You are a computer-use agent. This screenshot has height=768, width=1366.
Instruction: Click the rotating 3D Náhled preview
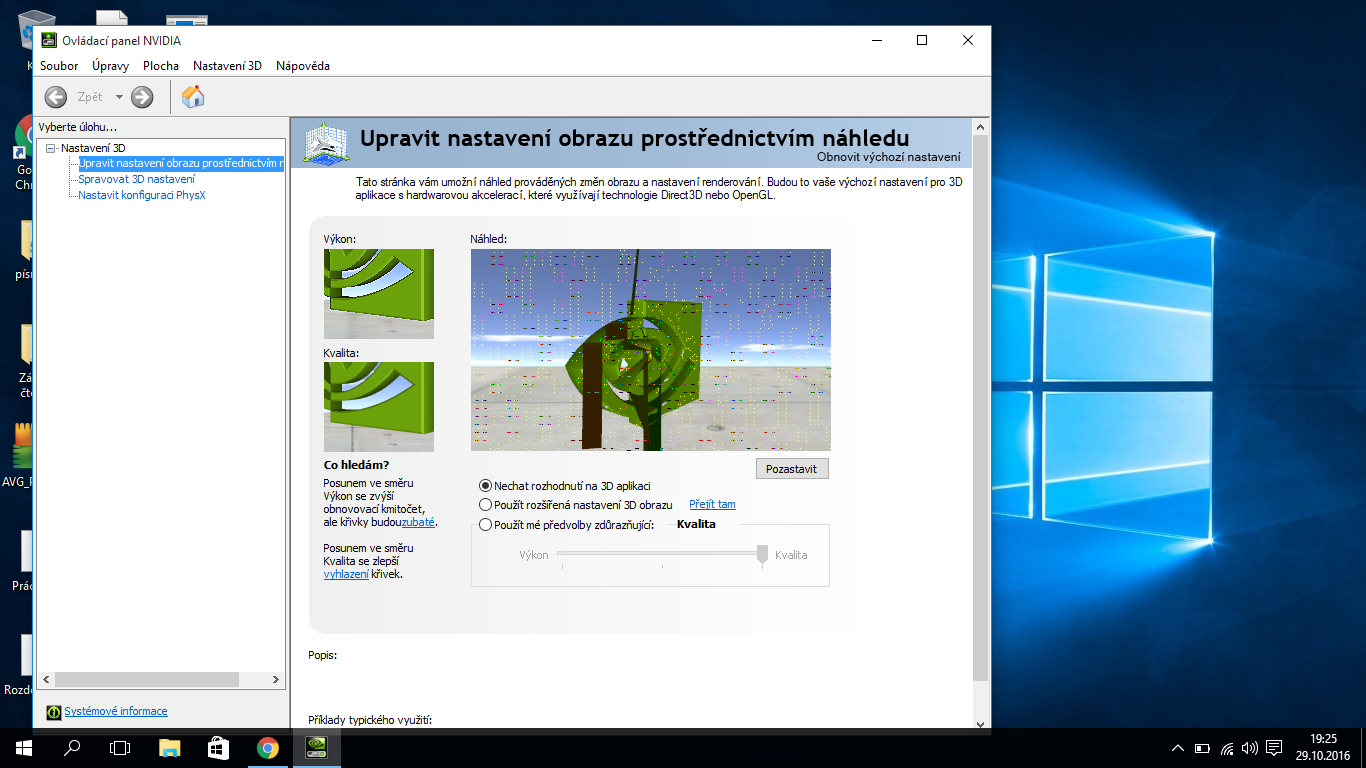651,350
